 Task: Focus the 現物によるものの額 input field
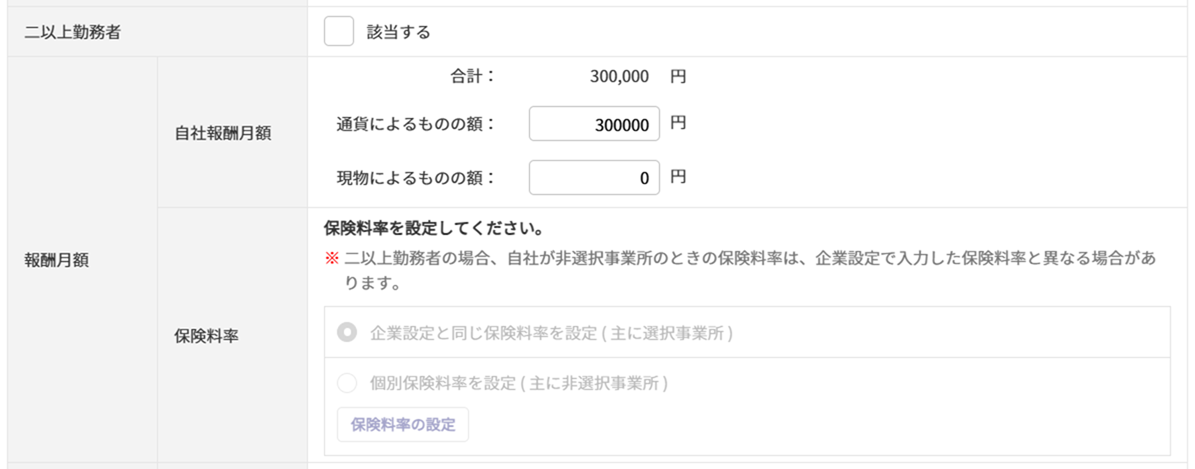(594, 179)
